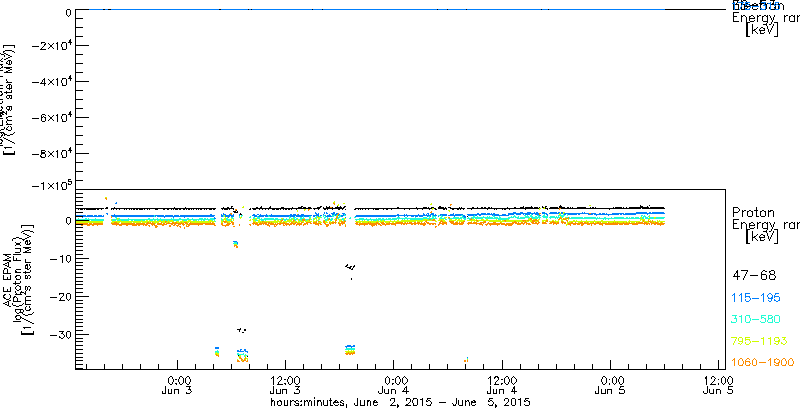
Task: Click the -6×10⁴ y-axis tick label
Action: coord(51,118)
